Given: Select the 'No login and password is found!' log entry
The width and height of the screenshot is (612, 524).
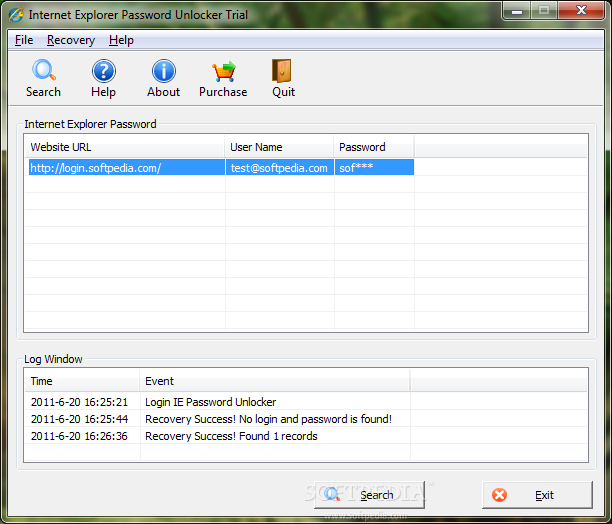Looking at the screenshot, I should [269, 419].
